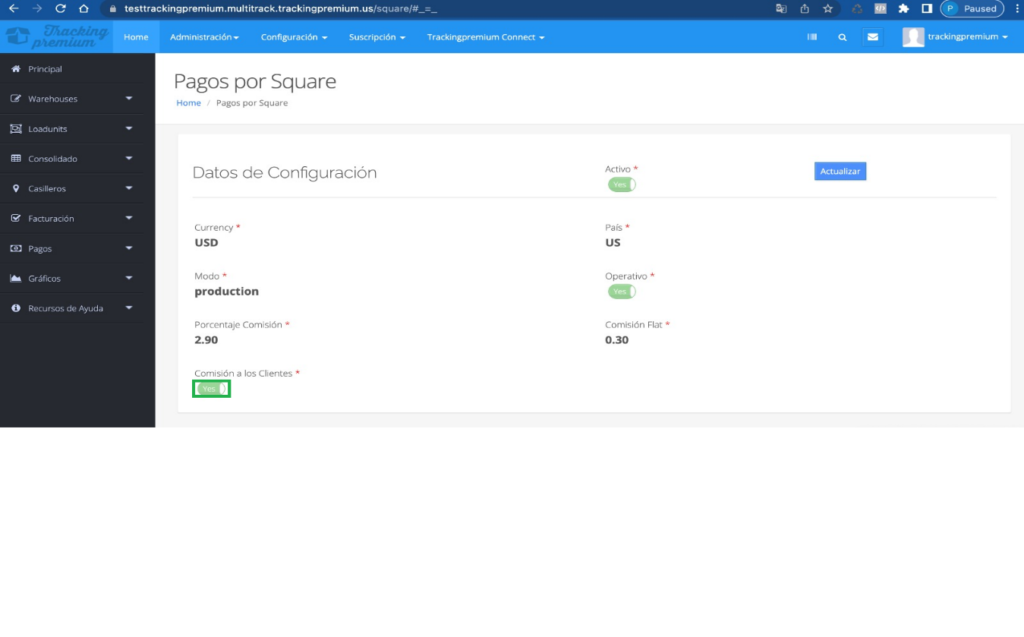The height and width of the screenshot is (637, 1024).
Task: Expand the Consolidado sidebar caret
Action: click(x=129, y=158)
